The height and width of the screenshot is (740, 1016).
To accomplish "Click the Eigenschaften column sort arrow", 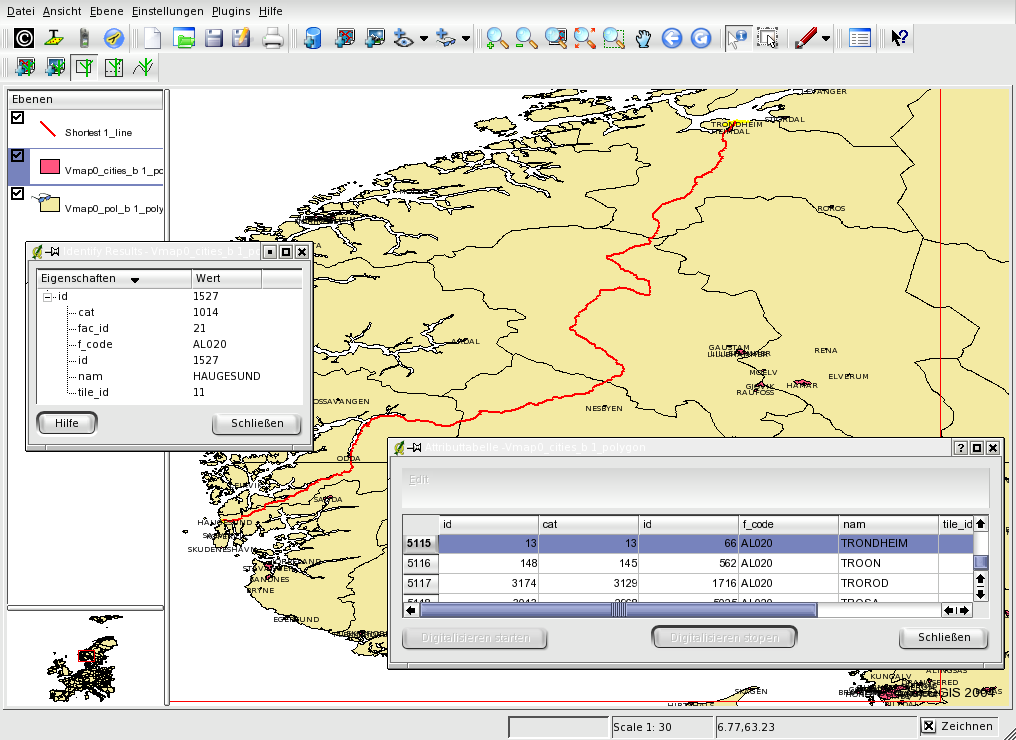I will (134, 280).
